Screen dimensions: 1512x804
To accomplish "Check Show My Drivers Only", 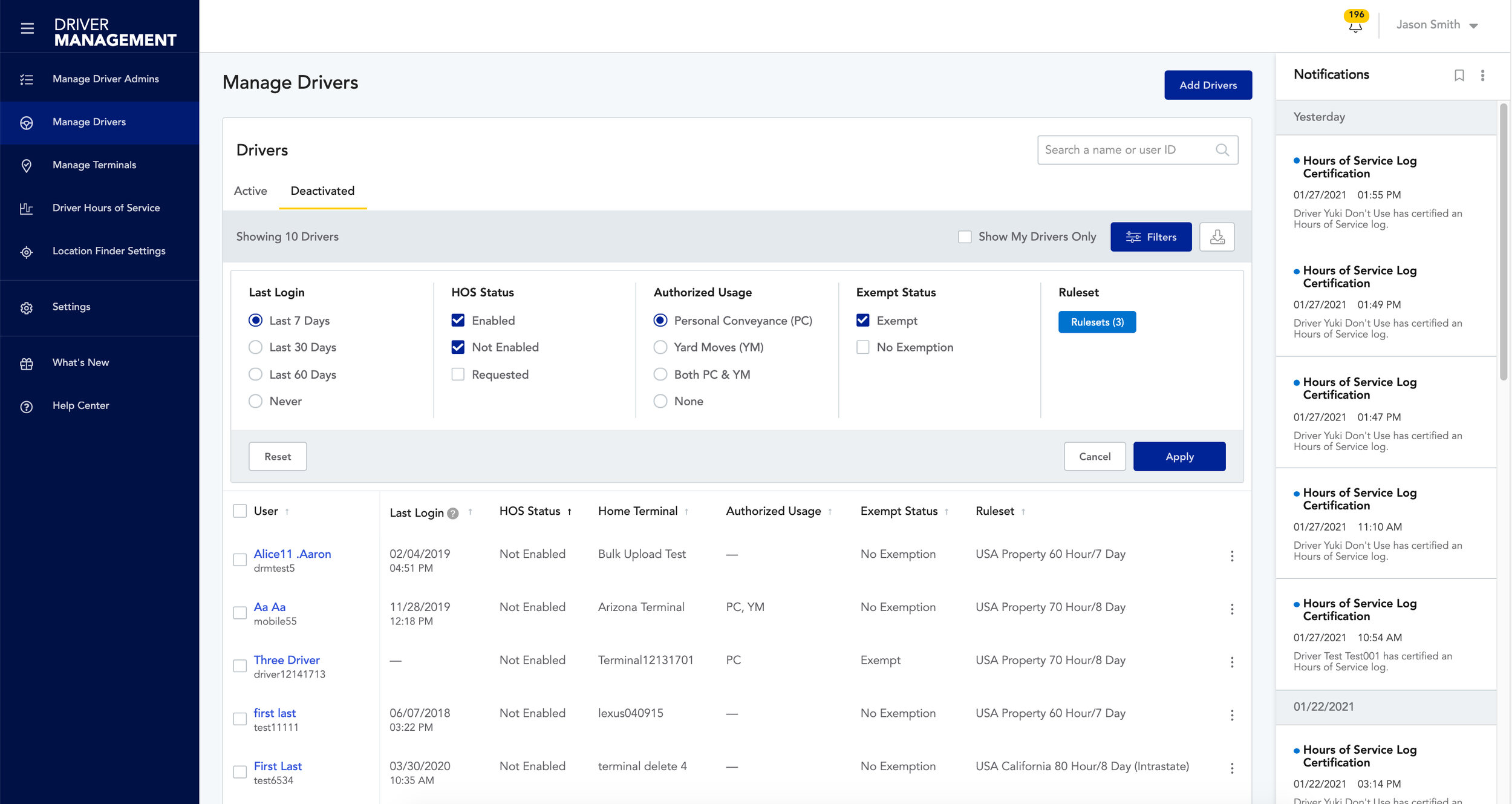I will (x=965, y=237).
